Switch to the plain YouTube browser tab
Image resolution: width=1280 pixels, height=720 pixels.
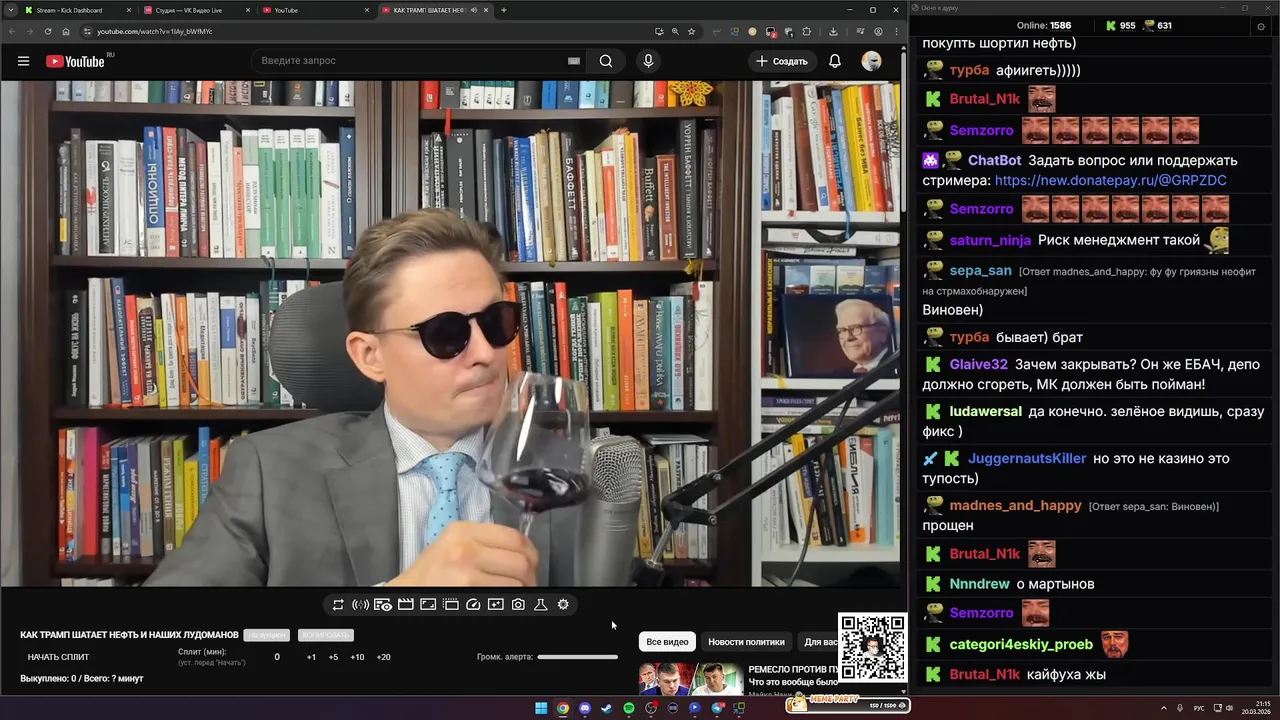click(x=316, y=10)
